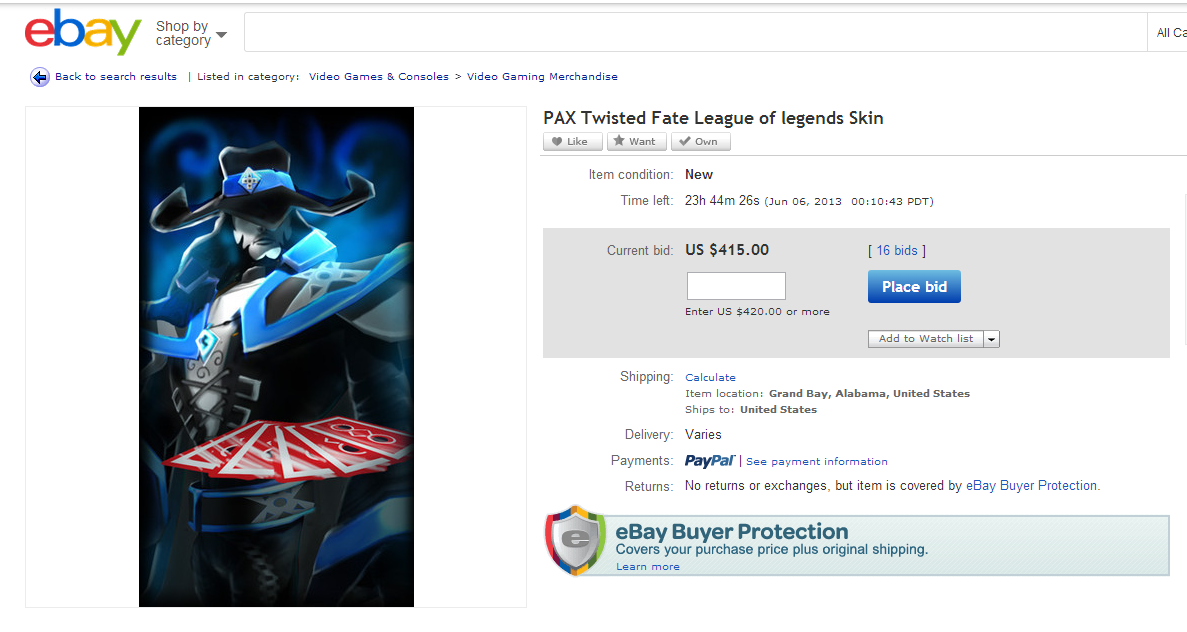Click the Twisted Fate skin image
Image resolution: width=1187 pixels, height=632 pixels.
(276, 356)
